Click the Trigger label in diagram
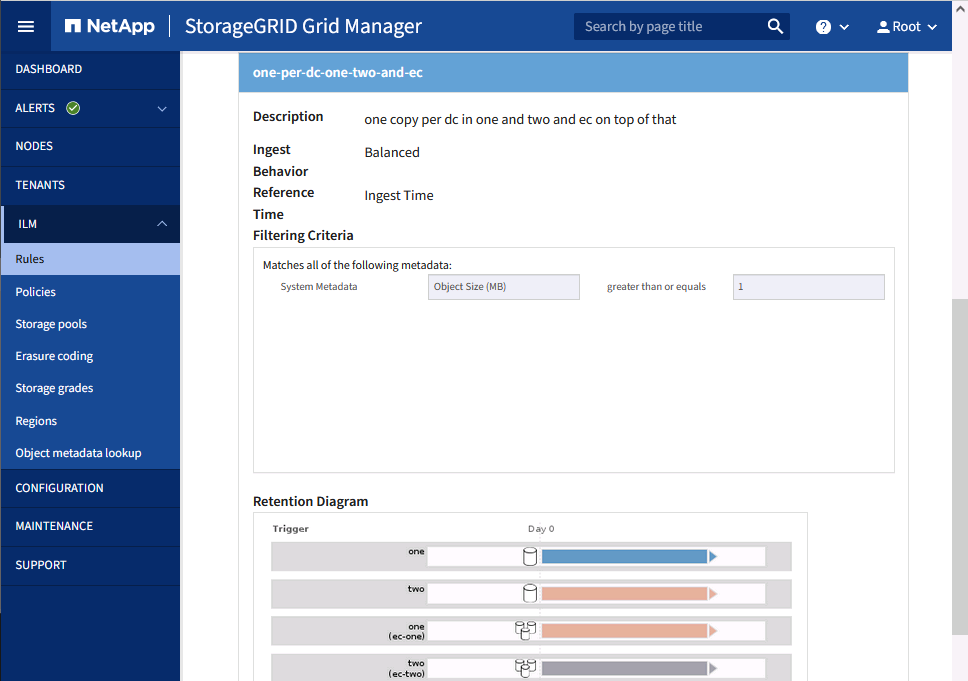Screen dimensions: 968x681 pos(291,529)
